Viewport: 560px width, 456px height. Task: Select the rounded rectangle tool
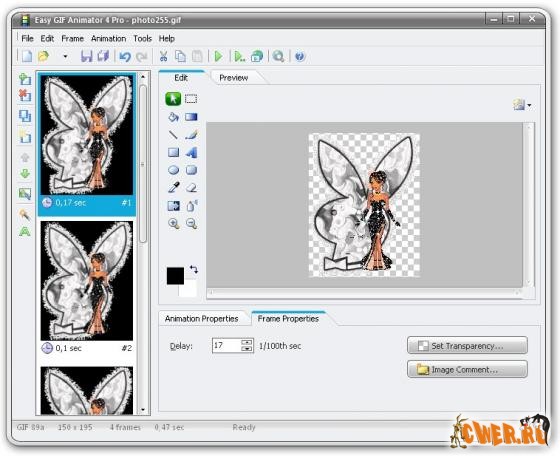tap(191, 170)
